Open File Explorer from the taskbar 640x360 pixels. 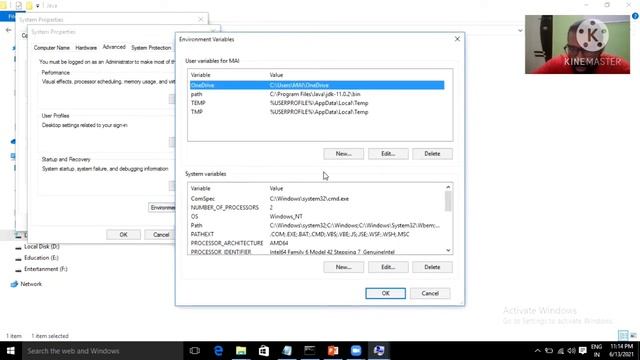(x=241, y=351)
